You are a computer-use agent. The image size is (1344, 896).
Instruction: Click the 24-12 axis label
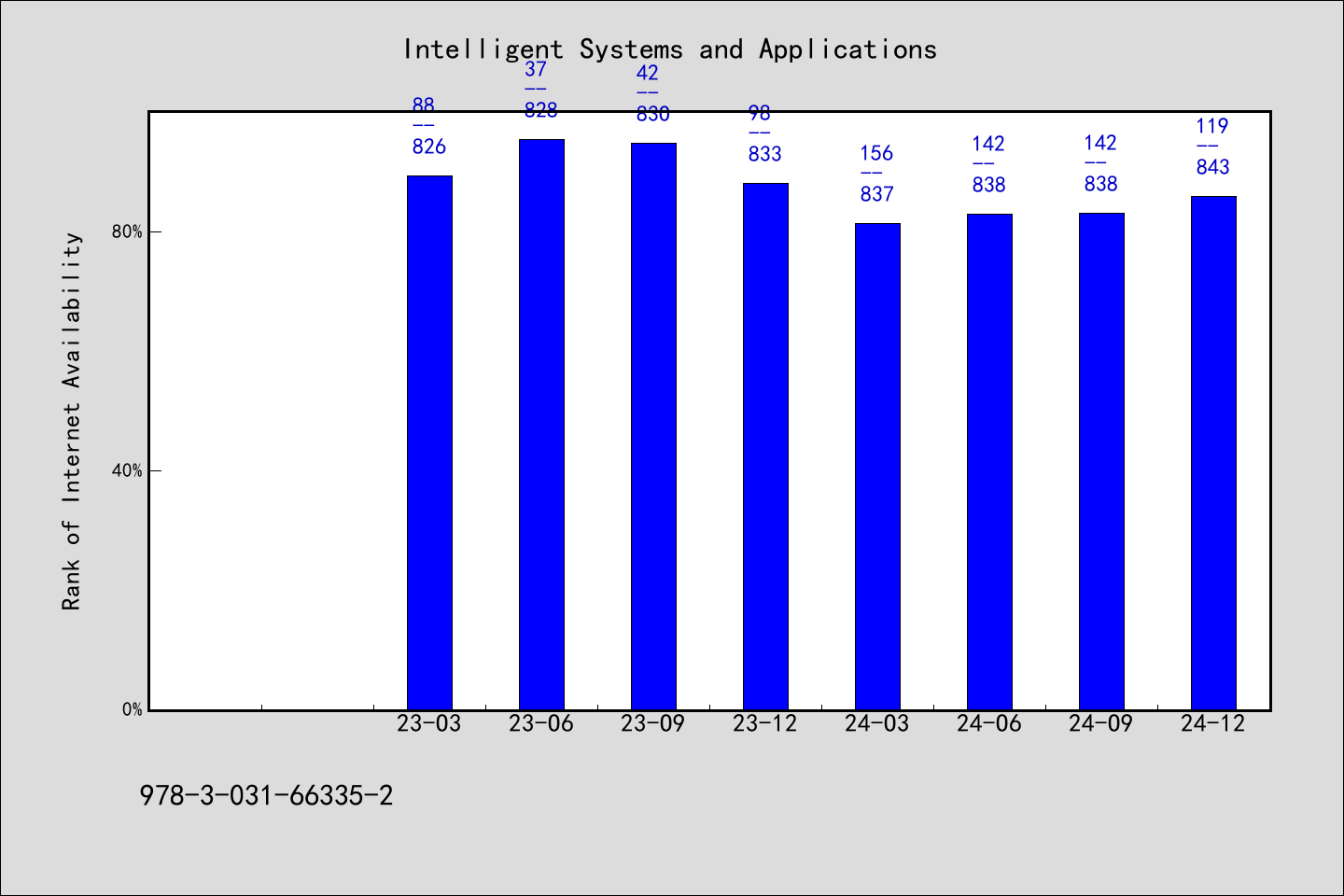[x=1213, y=723]
